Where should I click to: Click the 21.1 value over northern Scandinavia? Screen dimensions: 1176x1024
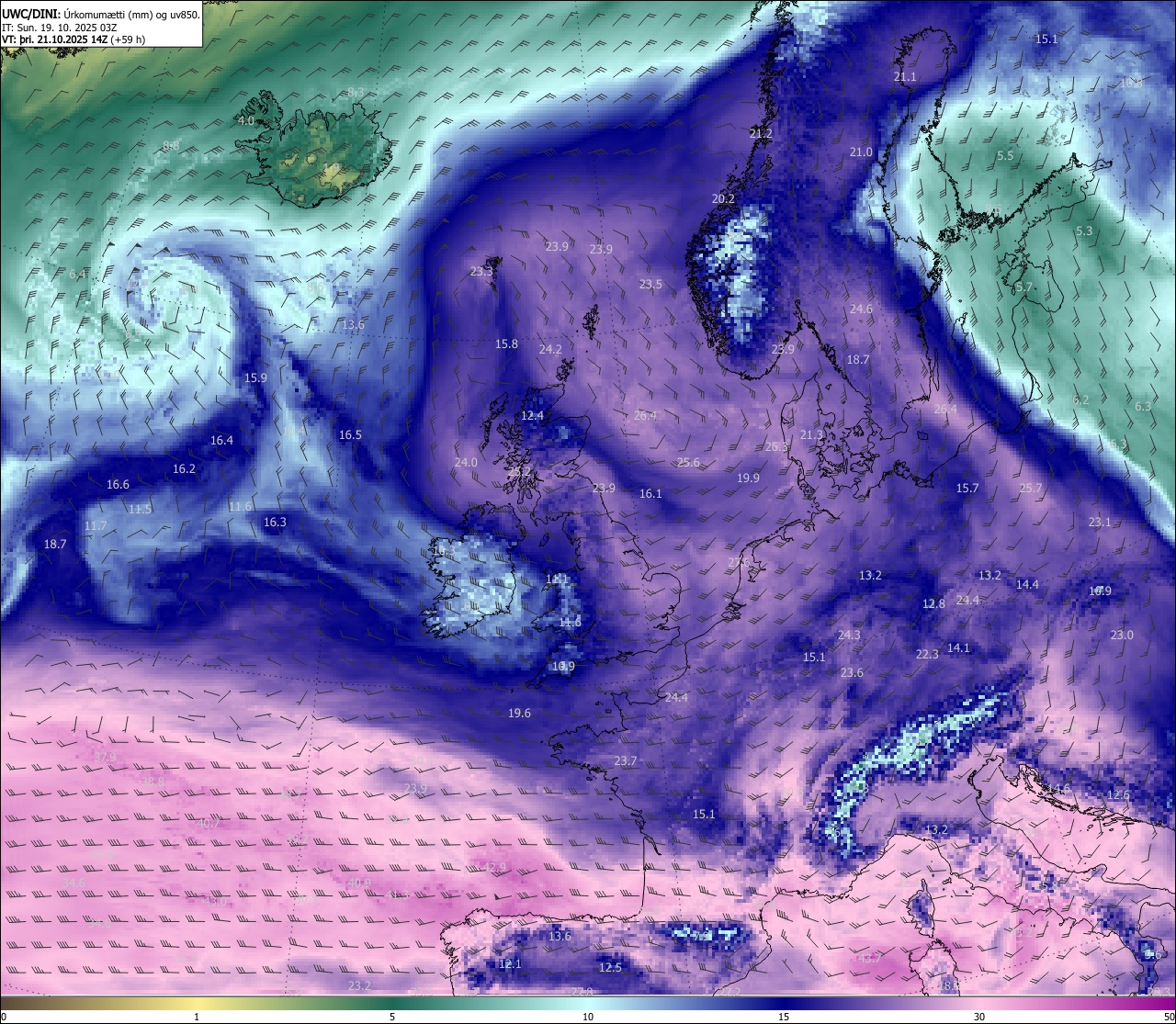905,77
